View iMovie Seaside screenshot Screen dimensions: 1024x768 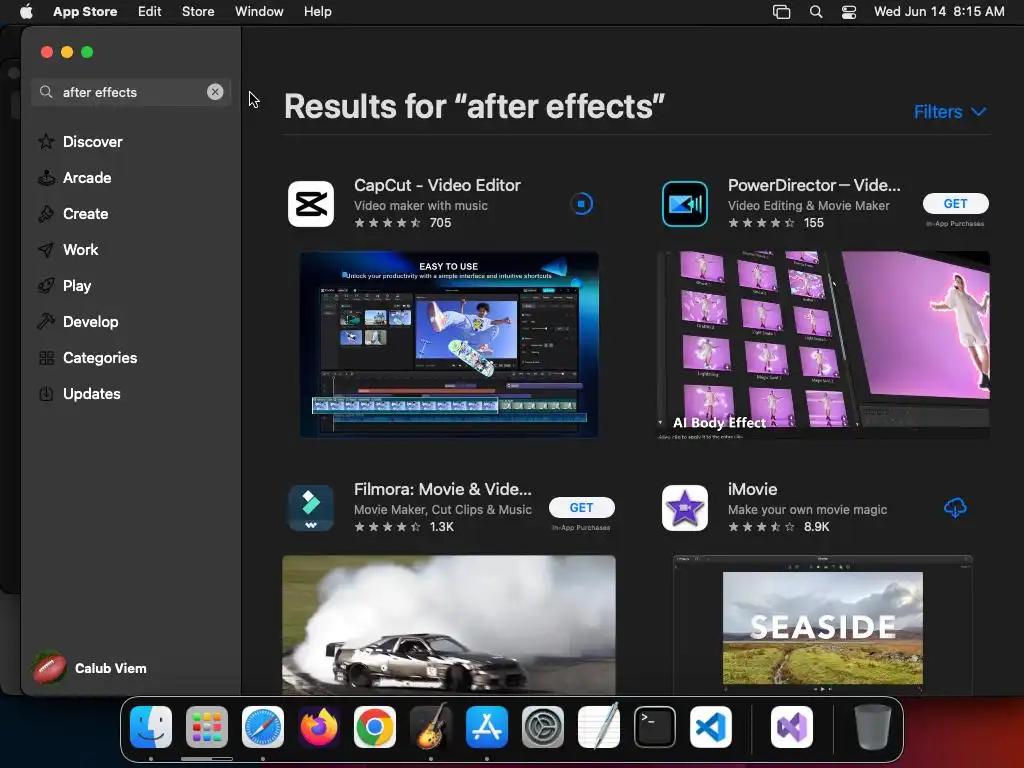823,625
